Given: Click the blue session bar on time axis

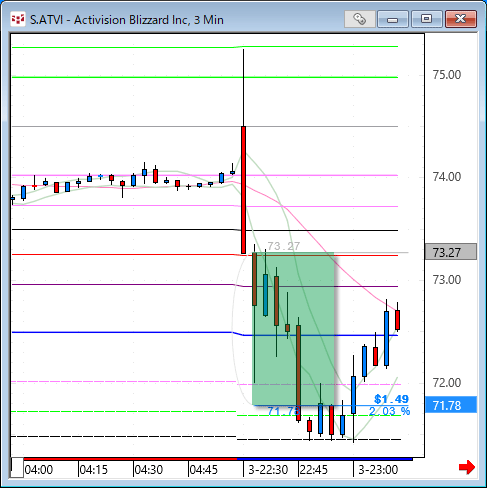Looking at the screenshot, I should tap(325, 459).
